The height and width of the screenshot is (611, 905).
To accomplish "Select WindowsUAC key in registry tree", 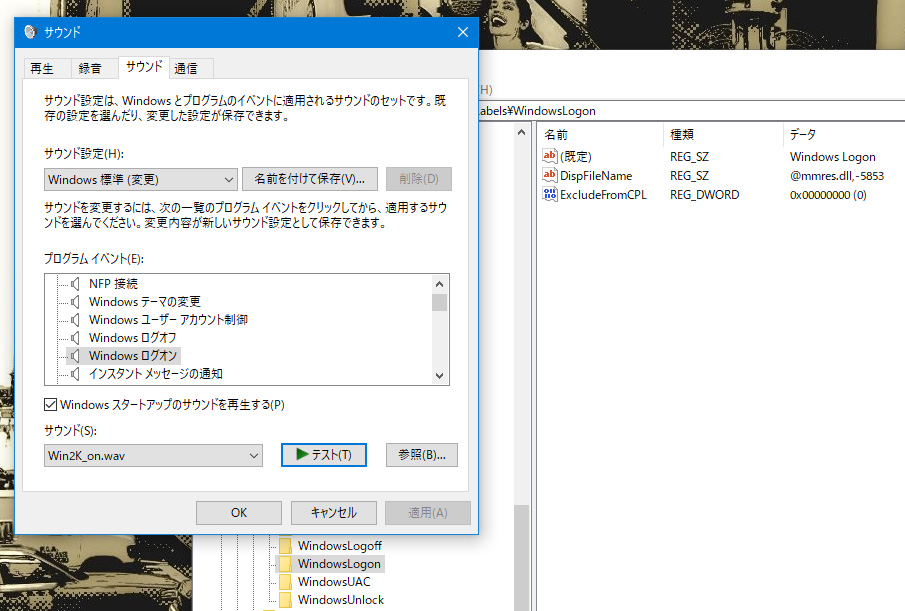I will (x=334, y=582).
